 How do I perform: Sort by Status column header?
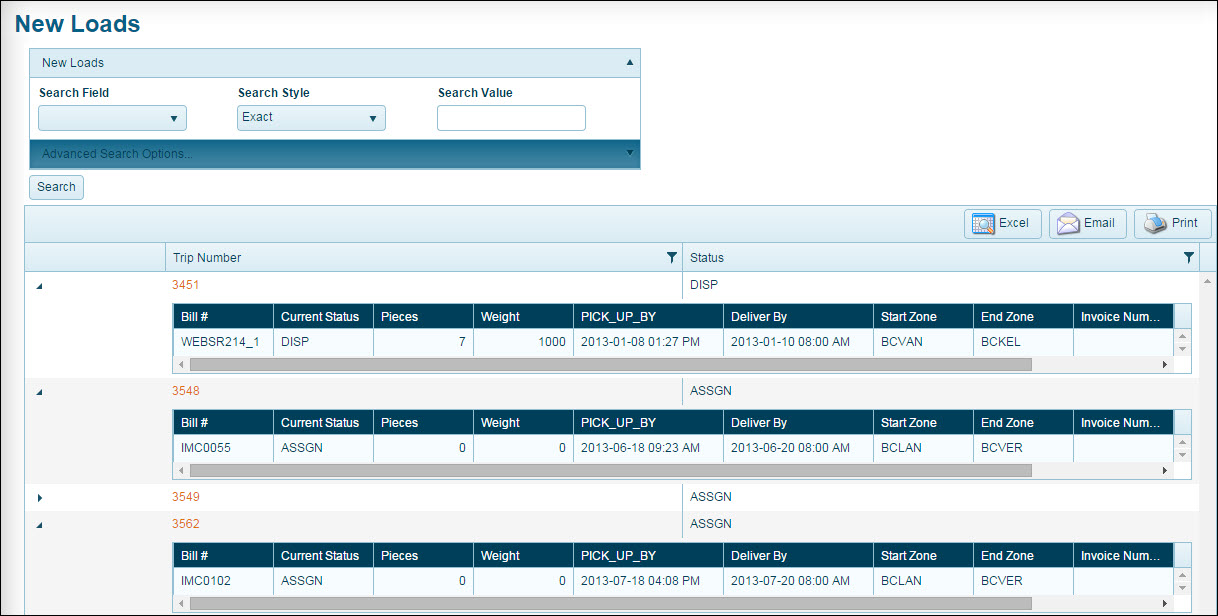click(707, 258)
